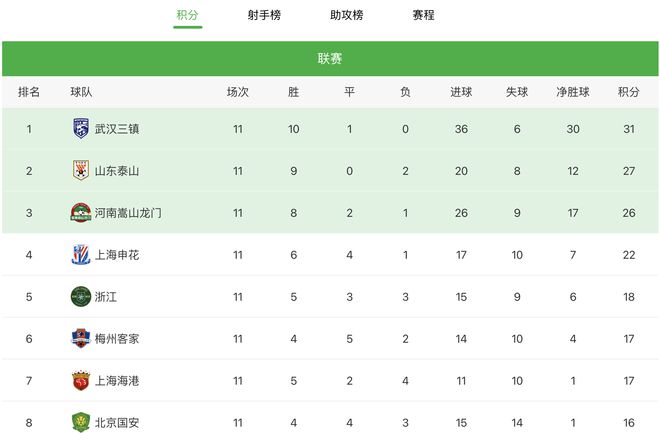The width and height of the screenshot is (660, 442).
Task: Click the 积分 column header
Action: tap(629, 92)
